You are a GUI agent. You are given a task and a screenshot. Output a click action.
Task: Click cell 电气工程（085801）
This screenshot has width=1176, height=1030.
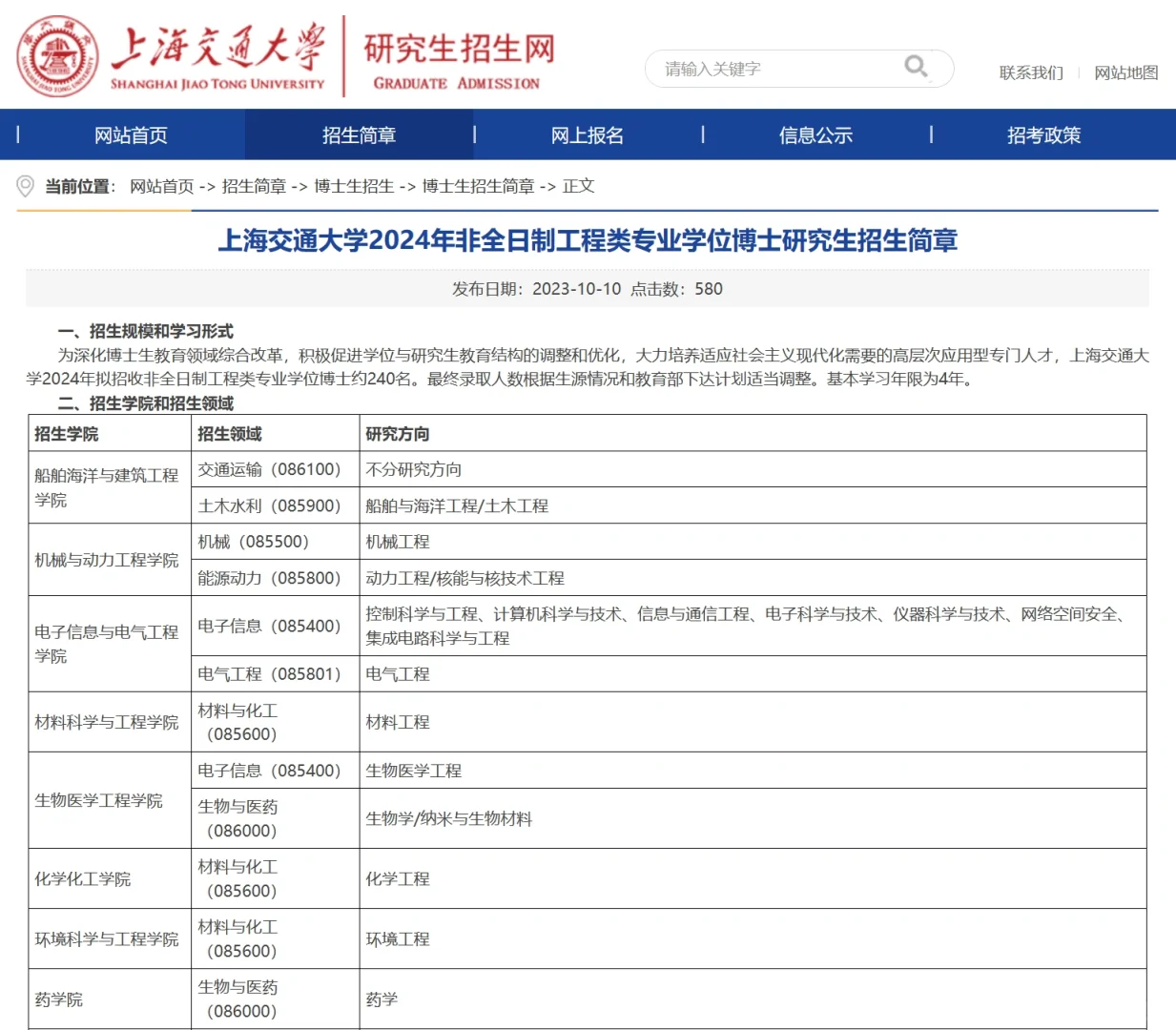pos(276,674)
